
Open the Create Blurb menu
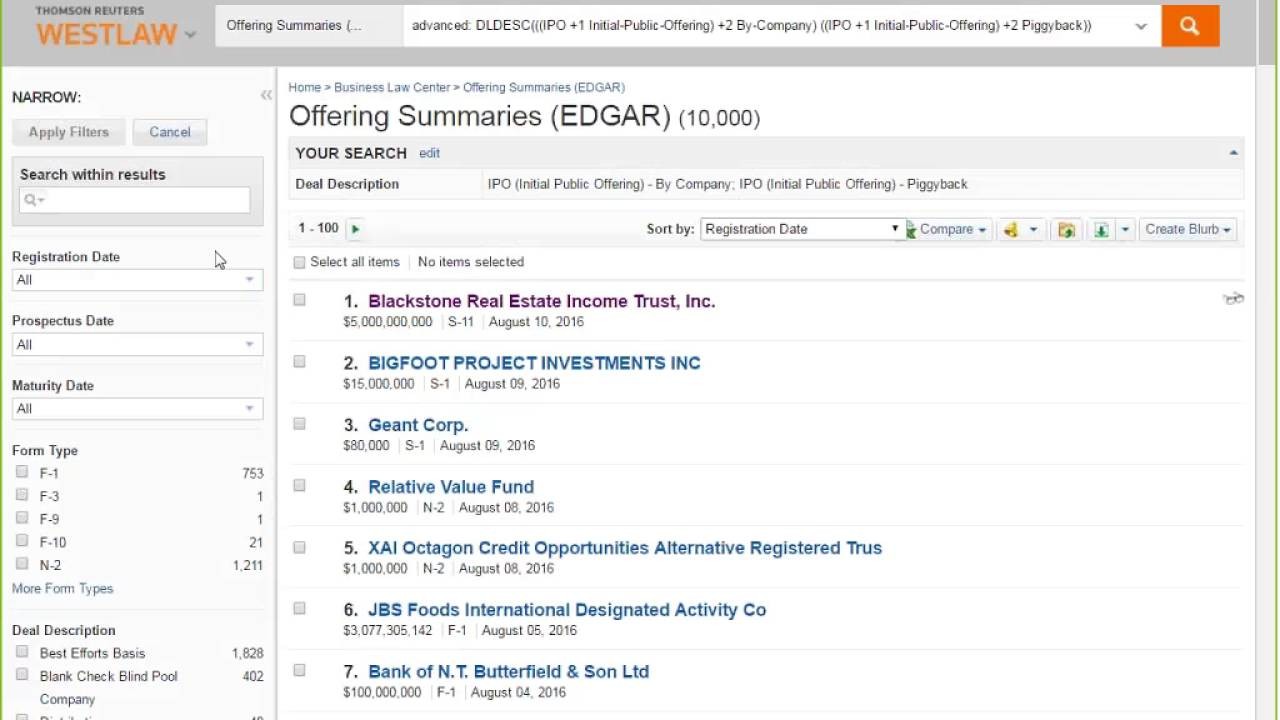1187,229
